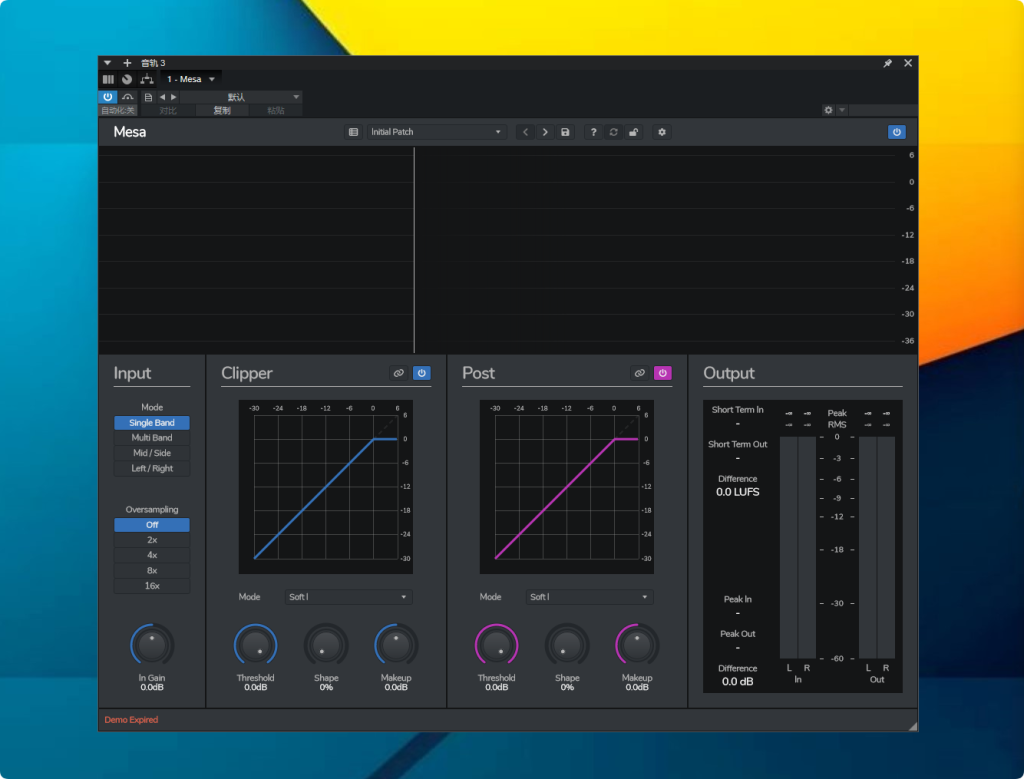Go to previous patch arrow

525,132
